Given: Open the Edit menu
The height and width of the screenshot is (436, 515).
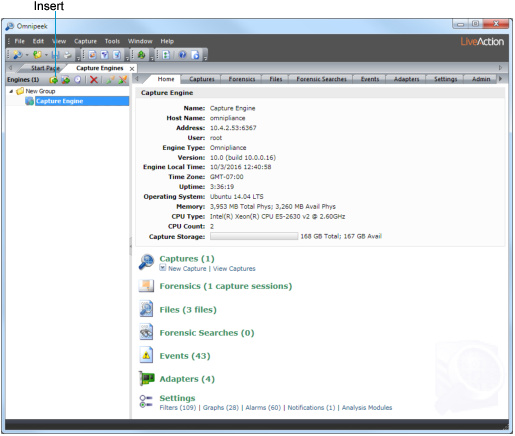Looking at the screenshot, I should coord(38,41).
